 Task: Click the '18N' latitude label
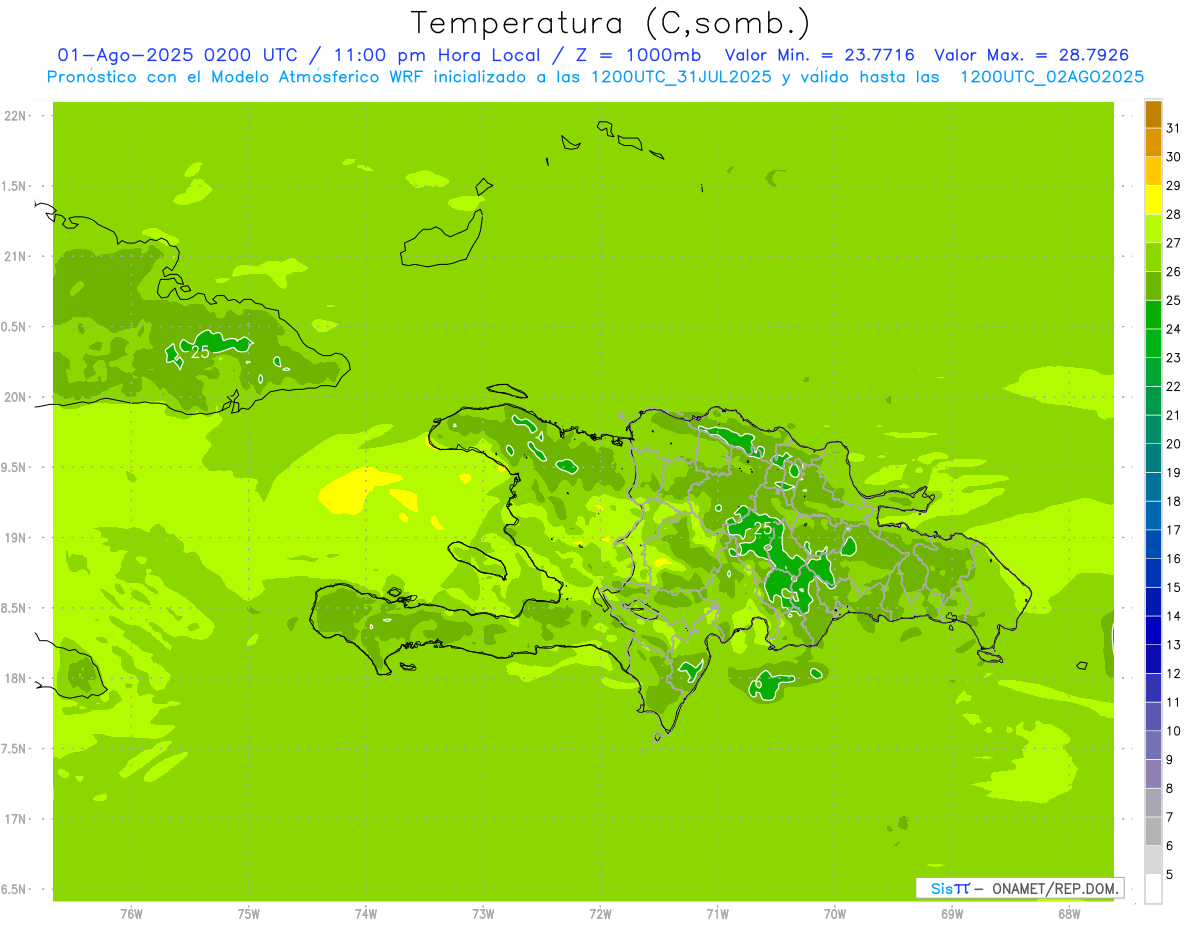tap(17, 678)
